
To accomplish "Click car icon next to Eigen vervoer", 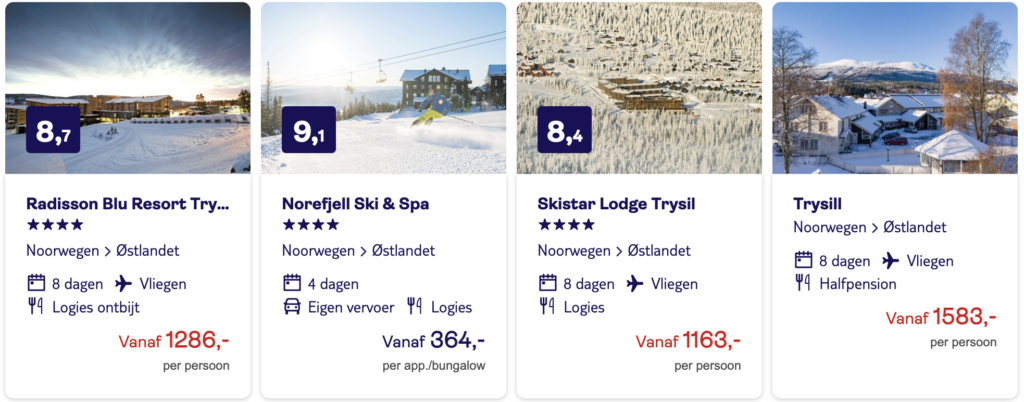I will (x=292, y=307).
